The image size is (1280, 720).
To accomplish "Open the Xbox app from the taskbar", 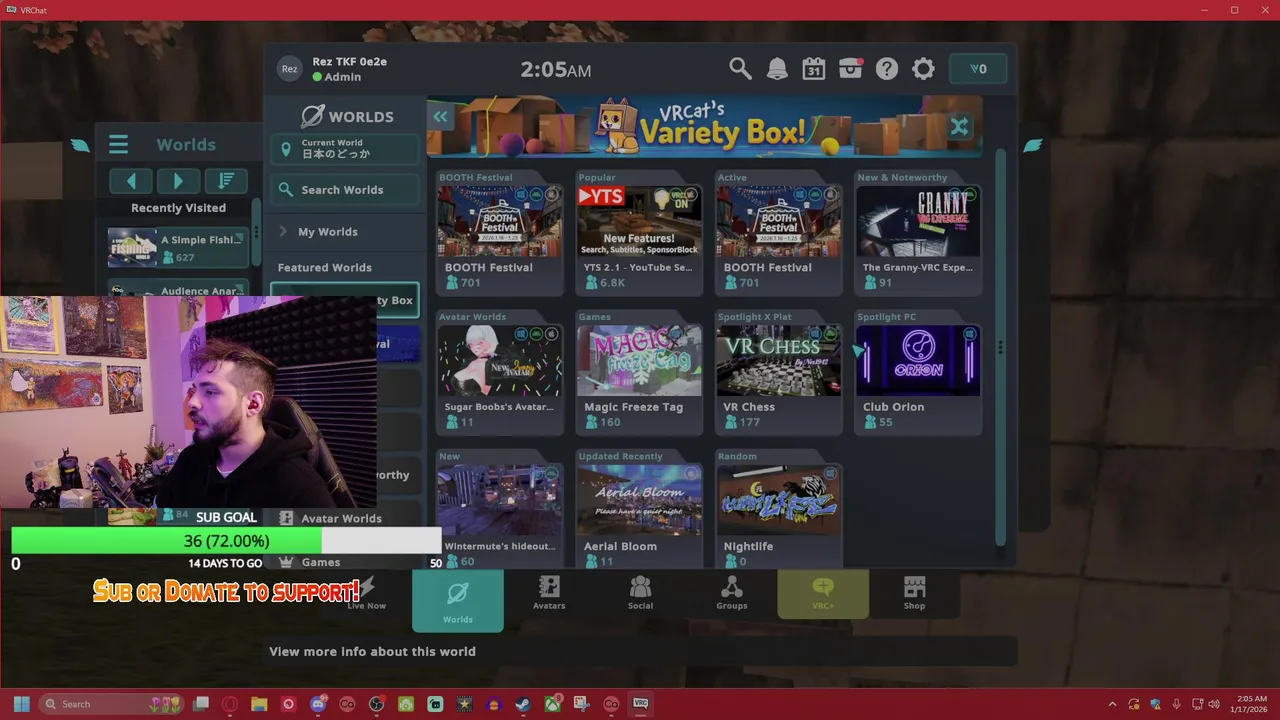I will 552,704.
